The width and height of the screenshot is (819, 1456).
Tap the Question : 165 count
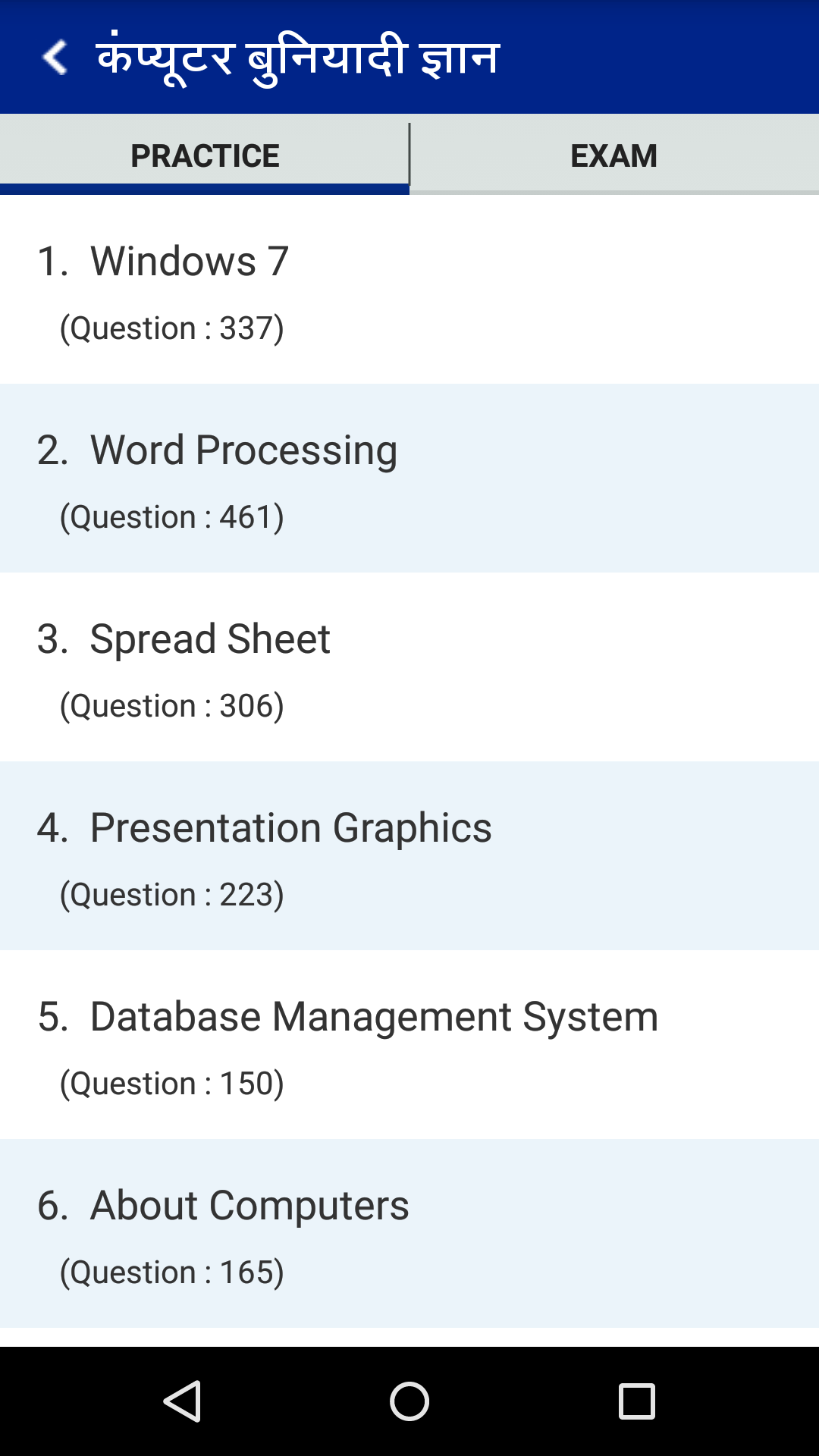(x=172, y=1272)
